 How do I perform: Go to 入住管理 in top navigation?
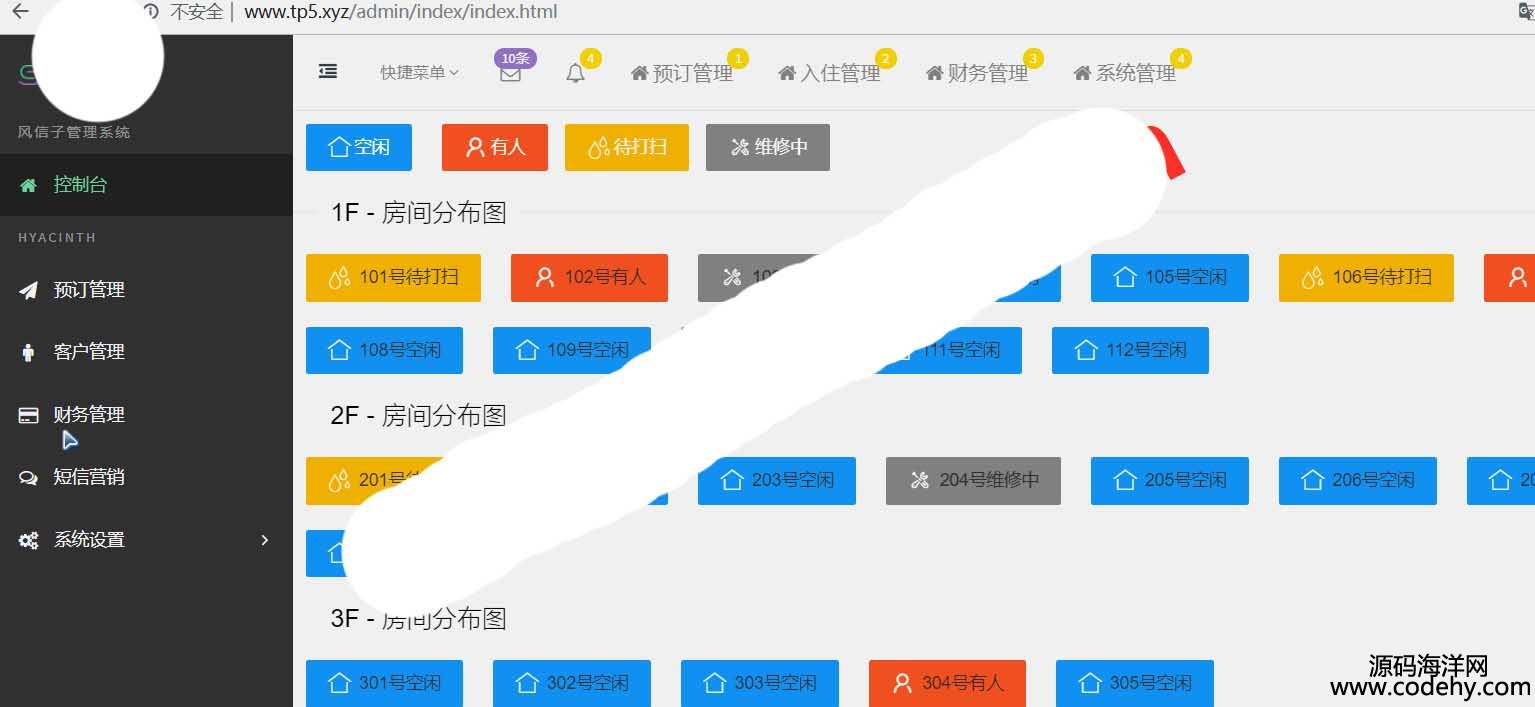click(x=829, y=73)
